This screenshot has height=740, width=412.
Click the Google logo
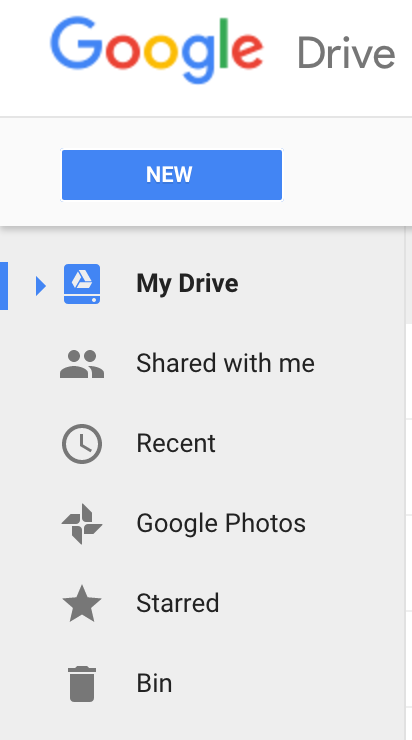(157, 50)
